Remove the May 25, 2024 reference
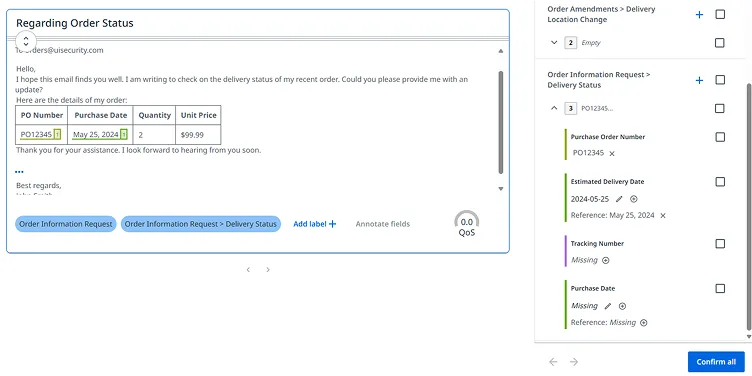The width and height of the screenshot is (752, 376). tap(663, 216)
